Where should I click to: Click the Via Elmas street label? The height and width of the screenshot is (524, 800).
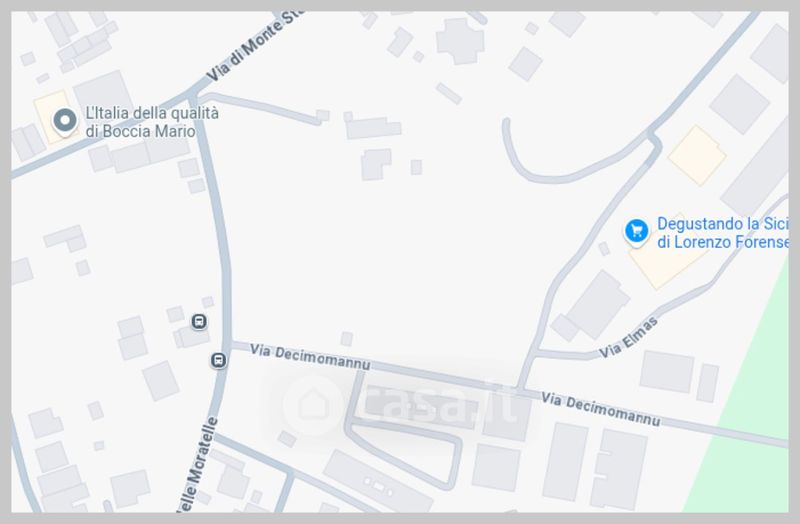coord(628,337)
